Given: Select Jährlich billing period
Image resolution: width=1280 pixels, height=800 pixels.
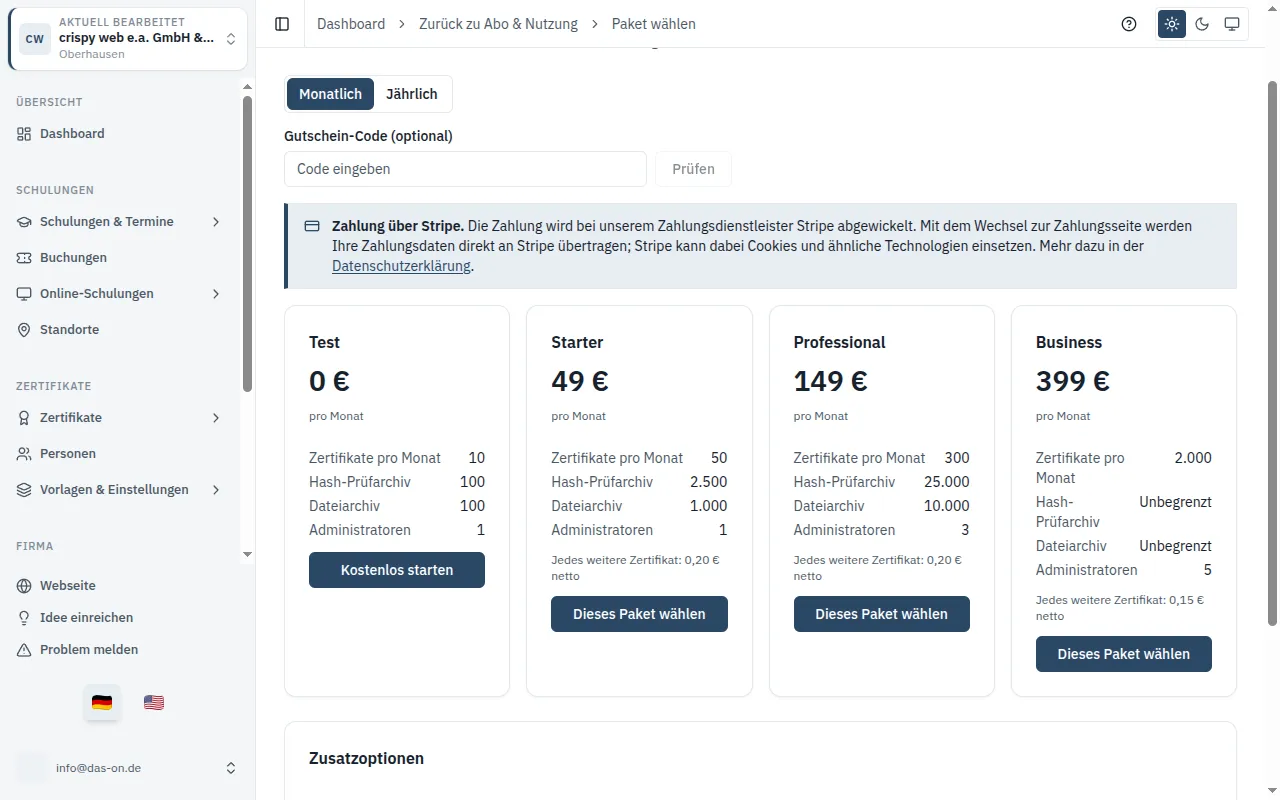Looking at the screenshot, I should point(412,94).
